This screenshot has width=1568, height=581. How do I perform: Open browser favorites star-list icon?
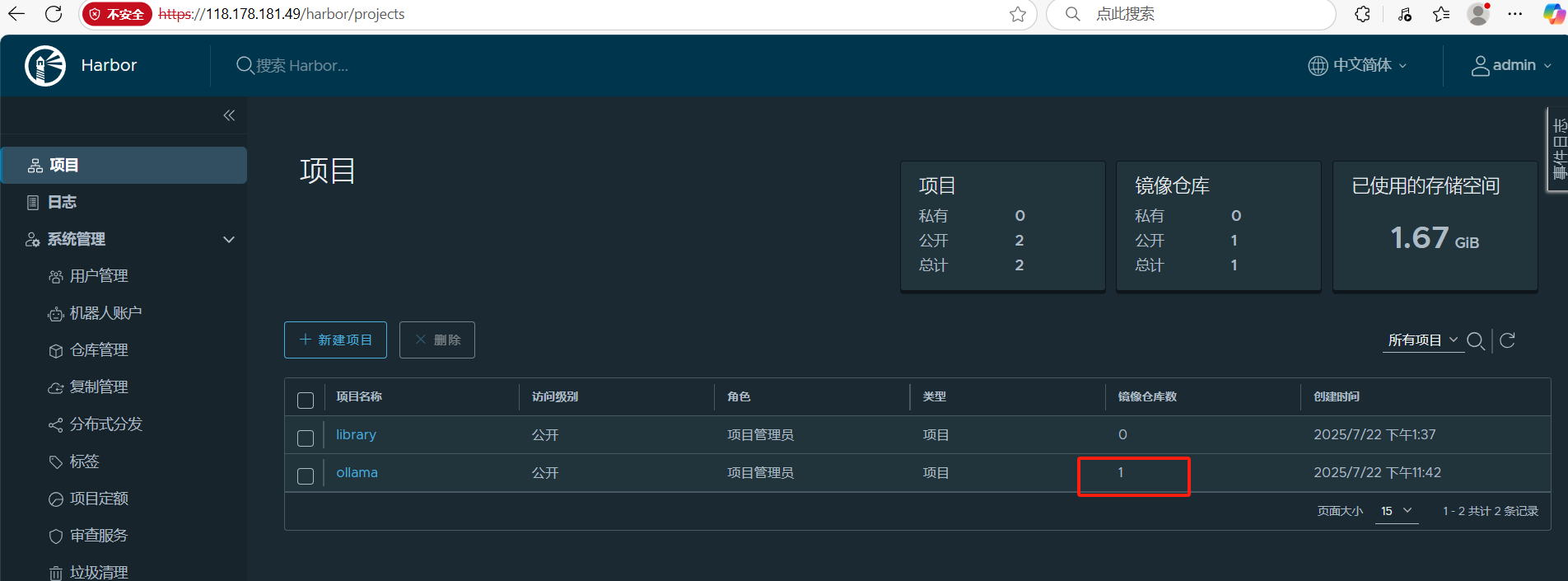pyautogui.click(x=1441, y=14)
